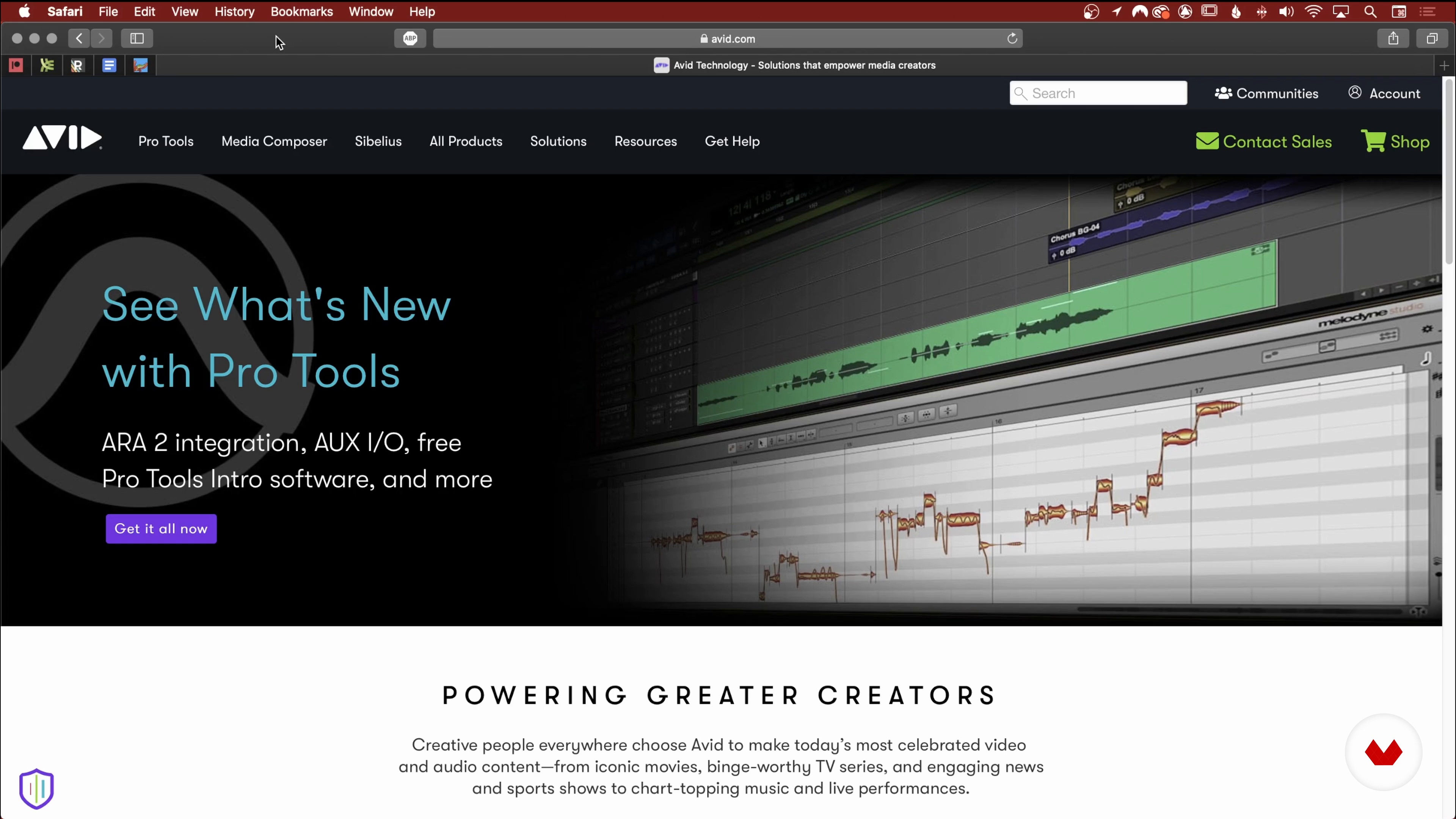Open the Help menu
The image size is (1456, 819).
422,11
